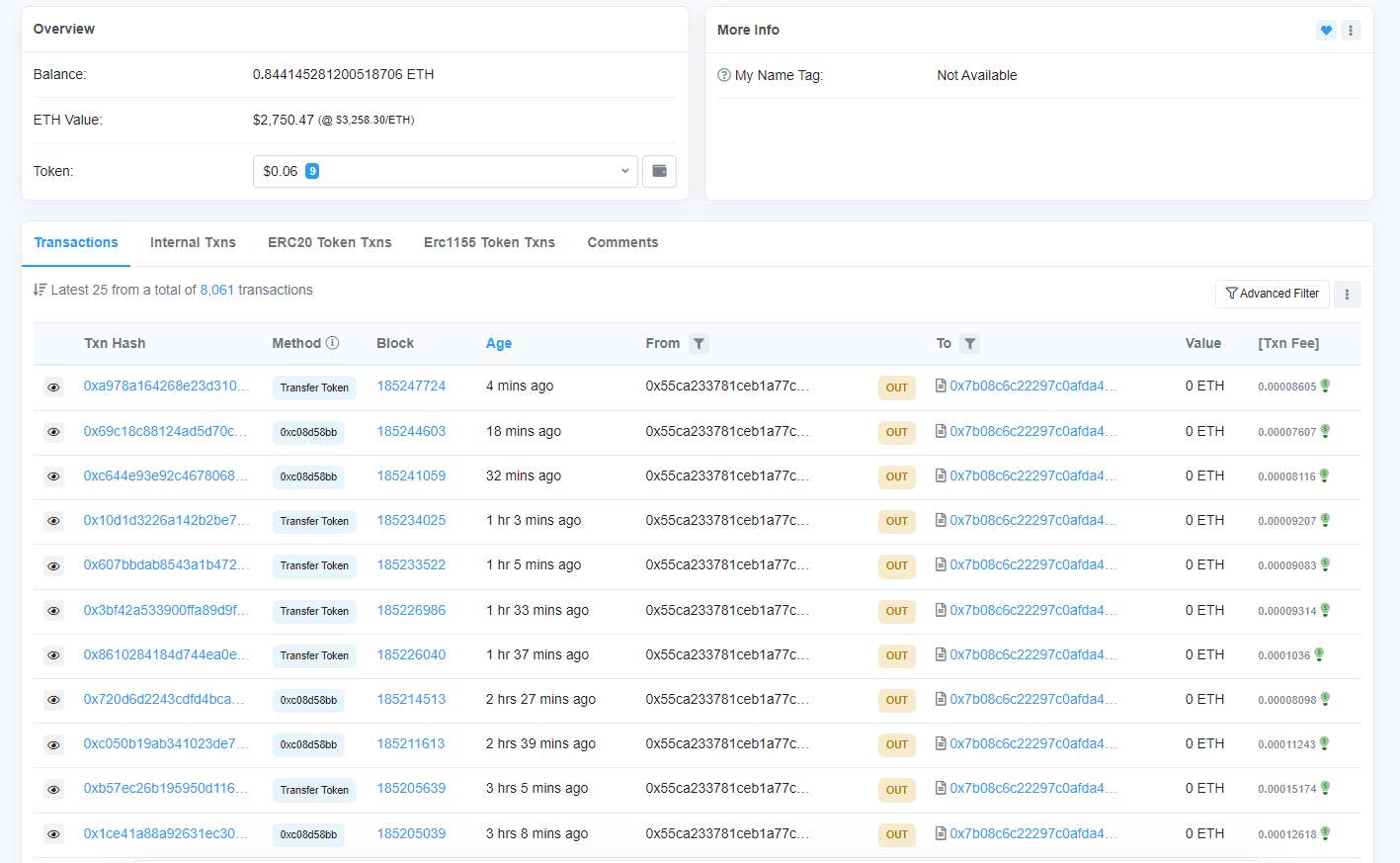Screen dimensions: 1400x863
Task: Open More Info vertical dots menu
Action: pos(1351,31)
